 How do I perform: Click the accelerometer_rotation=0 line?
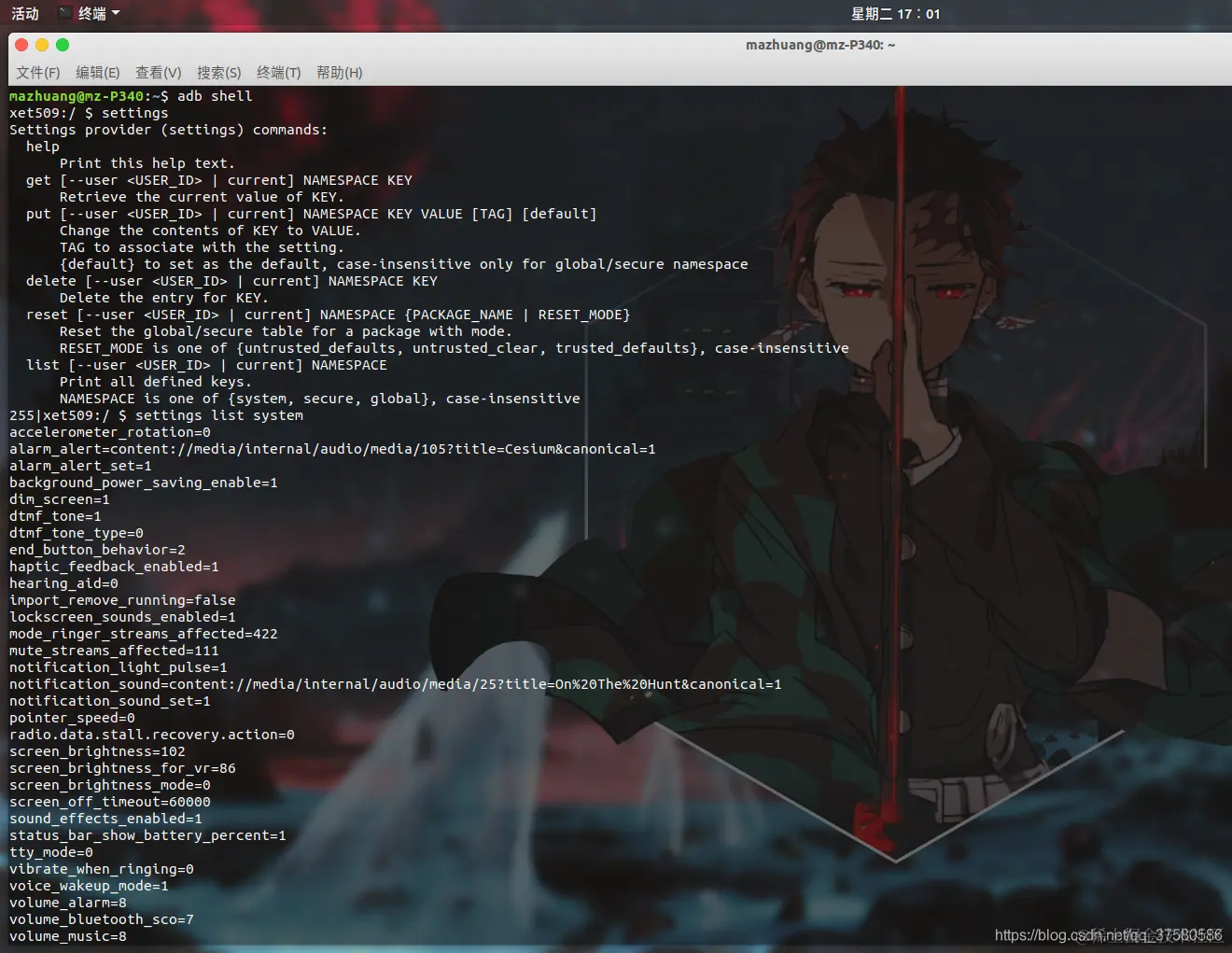[x=110, y=432]
